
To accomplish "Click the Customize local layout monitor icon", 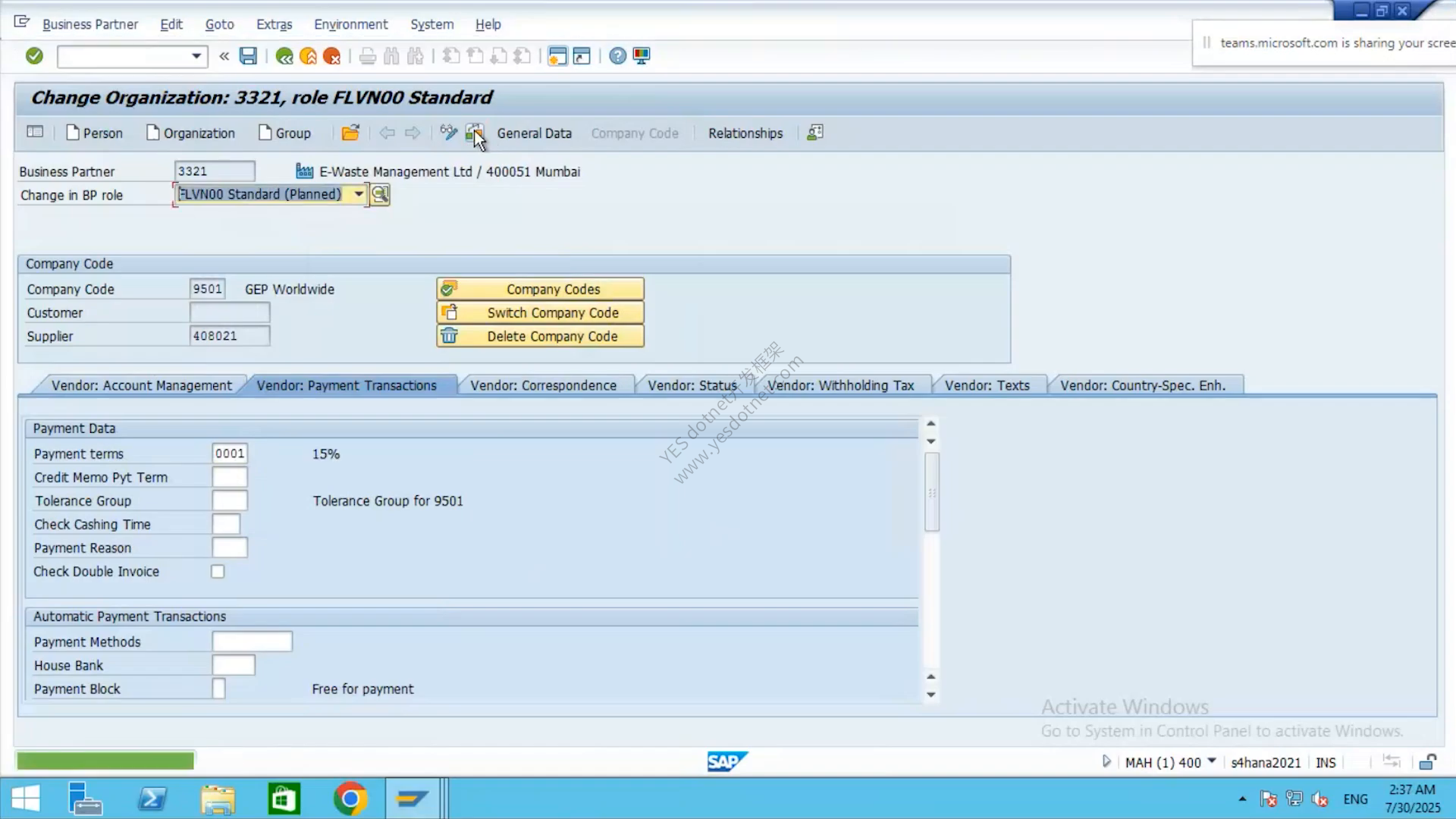I will pyautogui.click(x=642, y=56).
